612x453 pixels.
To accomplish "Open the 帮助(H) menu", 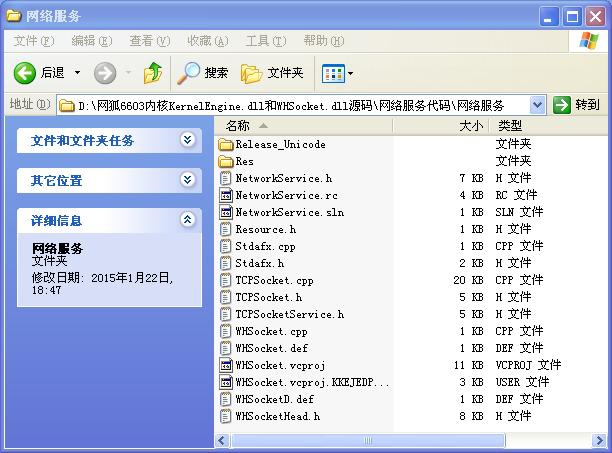I will pyautogui.click(x=324, y=41).
